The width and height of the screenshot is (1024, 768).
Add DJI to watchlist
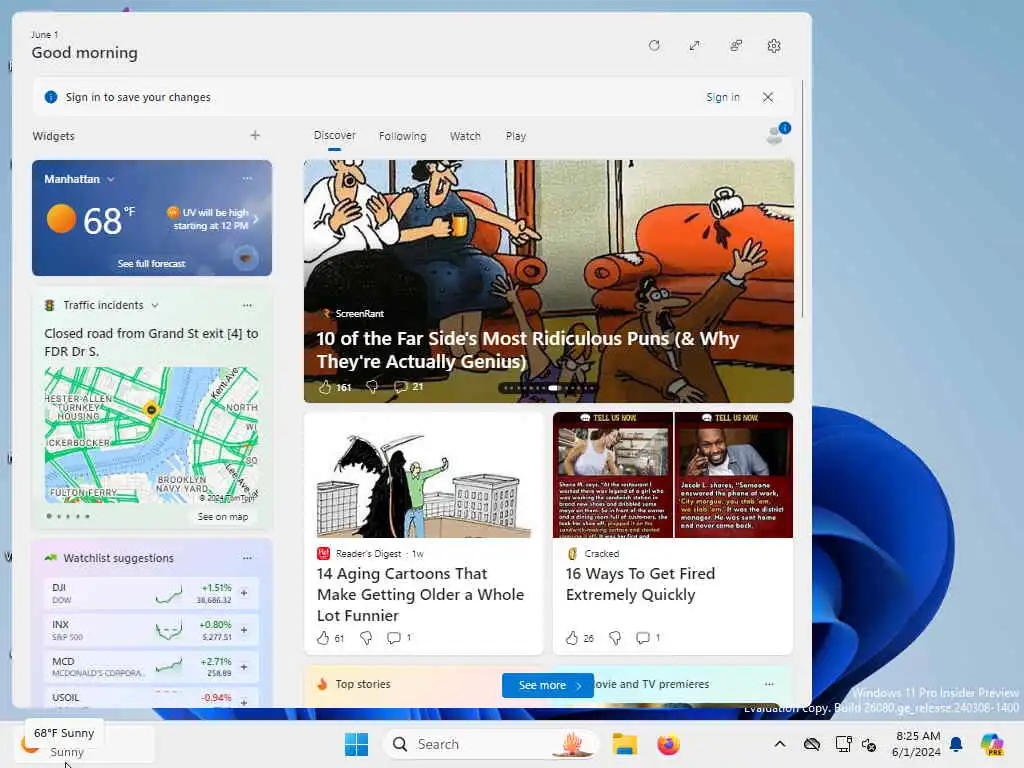click(x=244, y=593)
